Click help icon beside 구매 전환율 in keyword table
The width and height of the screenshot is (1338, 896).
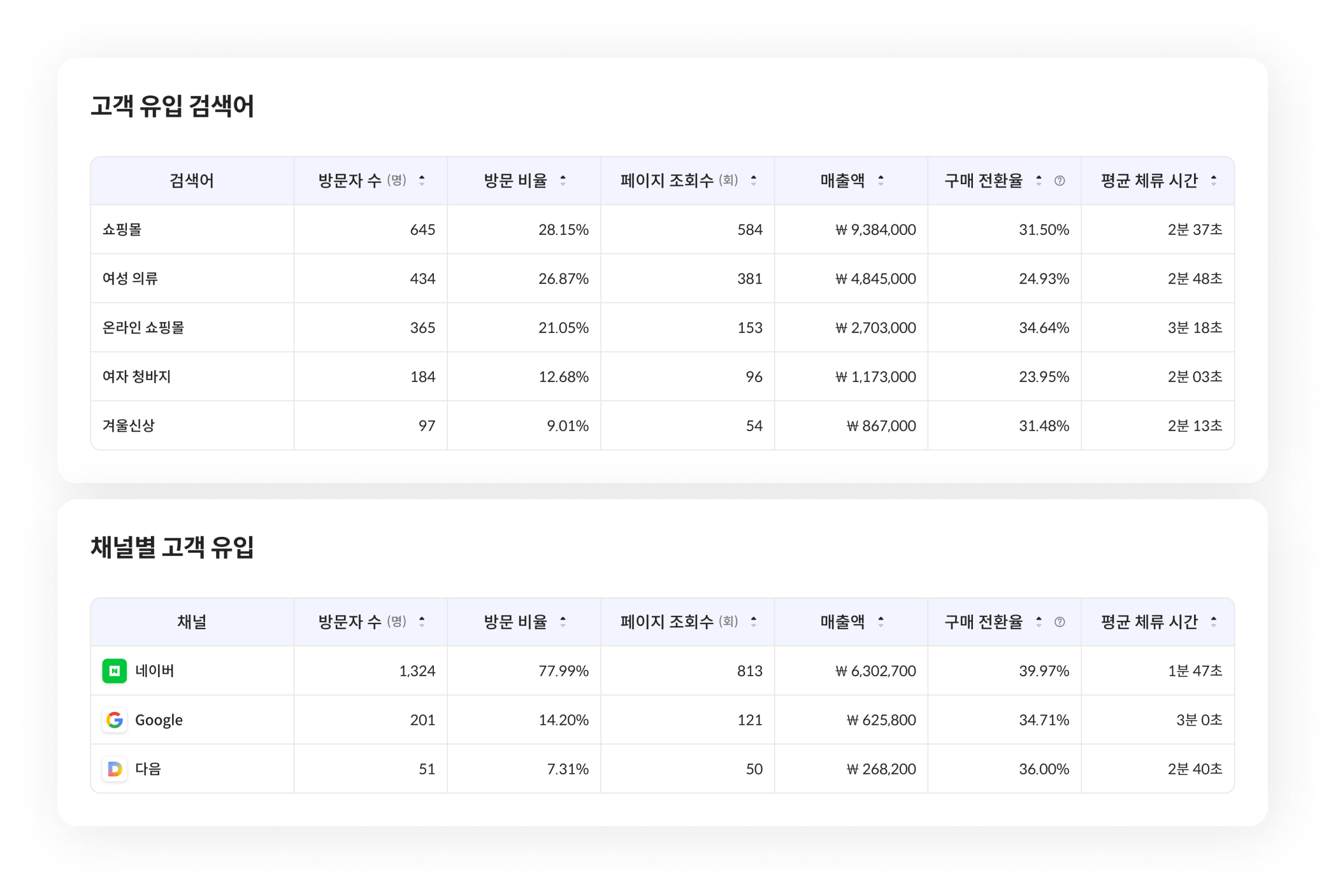(1060, 181)
